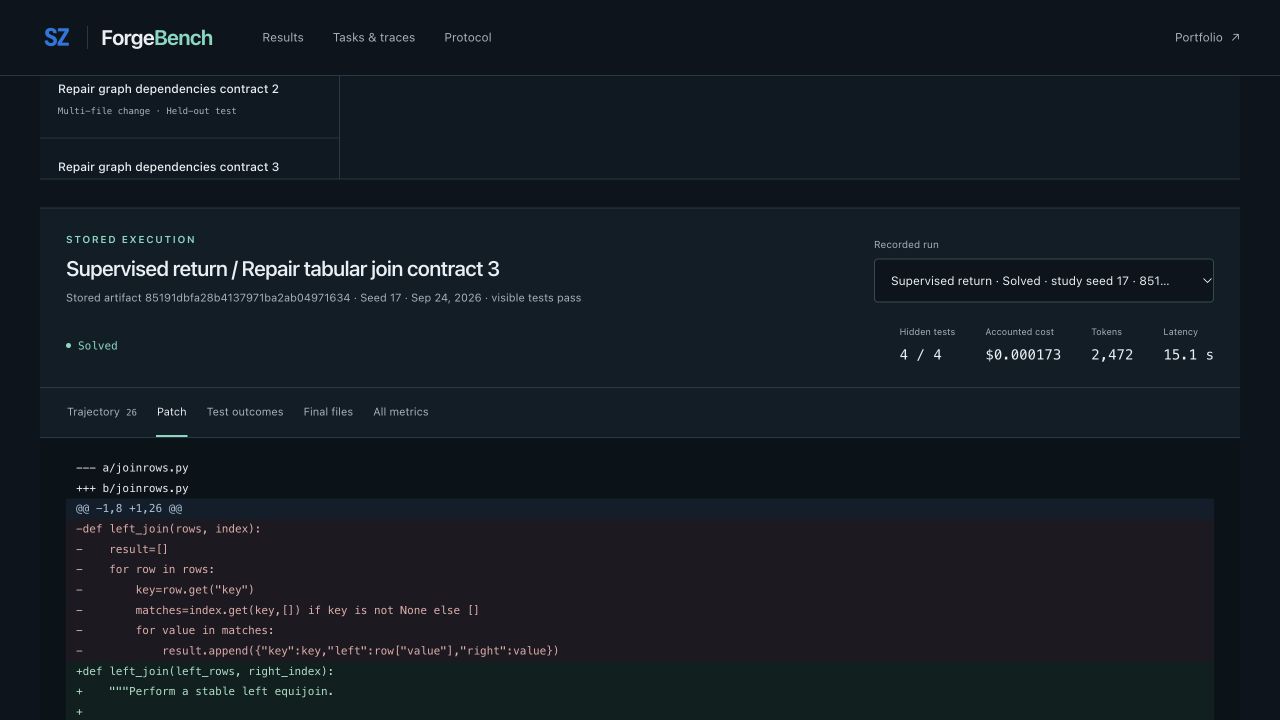Switch to the Final files tab
This screenshot has width=1280, height=720.
pyautogui.click(x=328, y=412)
